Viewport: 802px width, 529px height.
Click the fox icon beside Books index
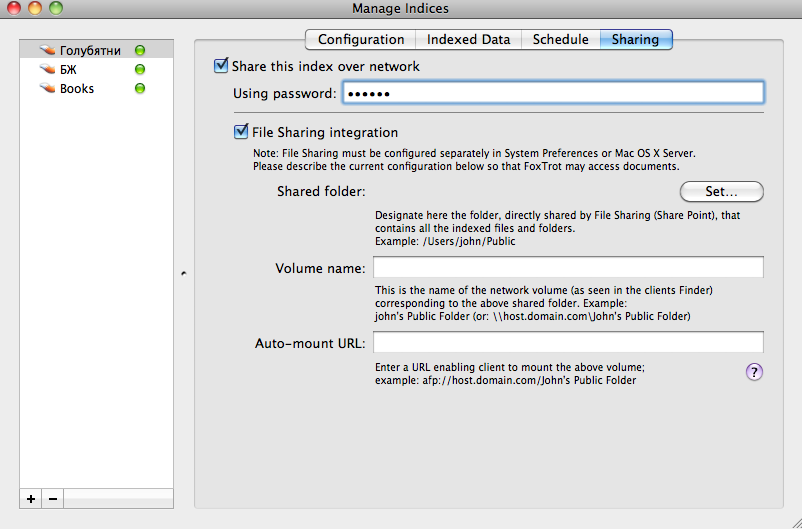click(x=48, y=89)
